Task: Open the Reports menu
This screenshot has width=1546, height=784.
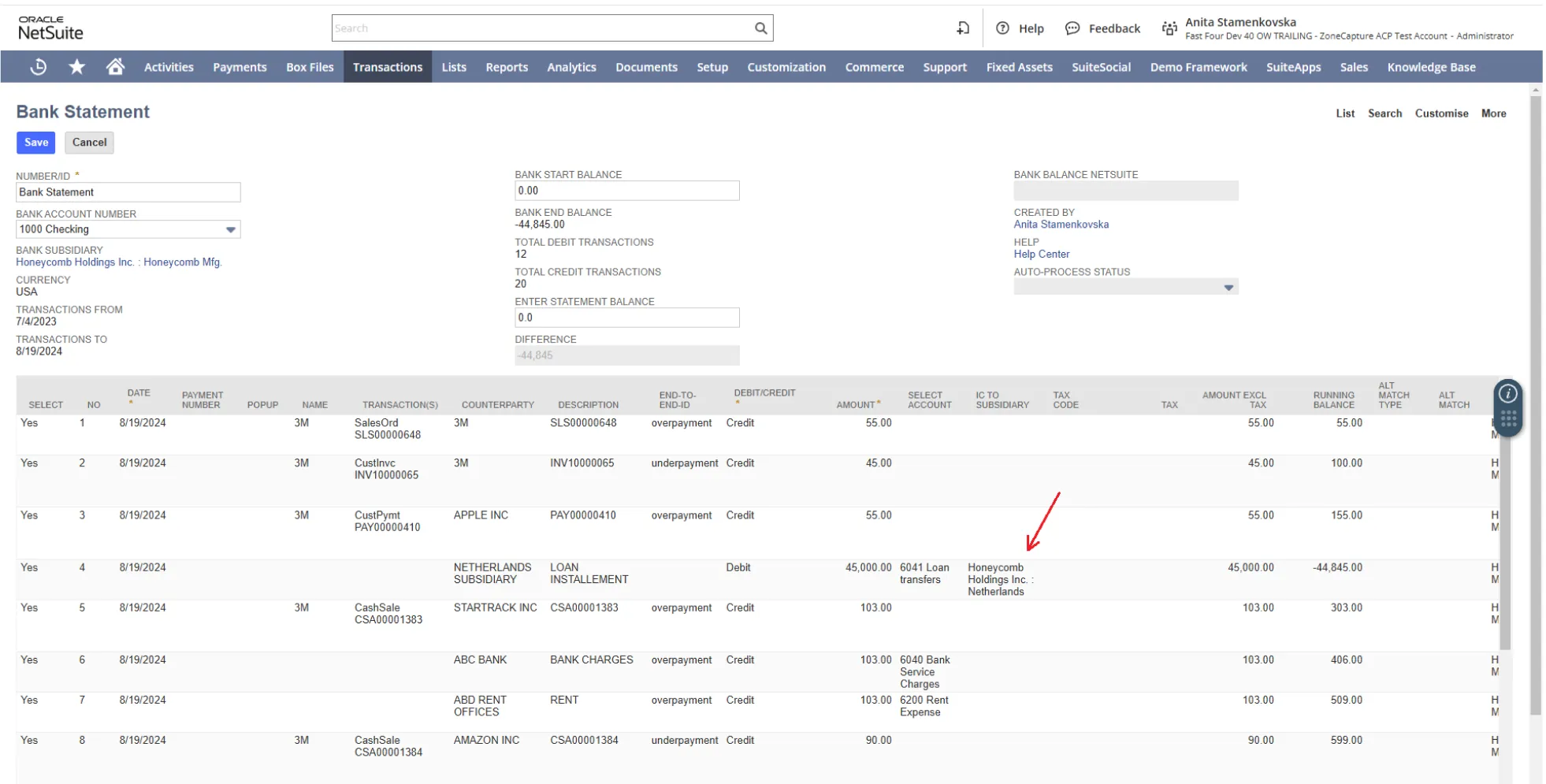Action: pyautogui.click(x=507, y=67)
